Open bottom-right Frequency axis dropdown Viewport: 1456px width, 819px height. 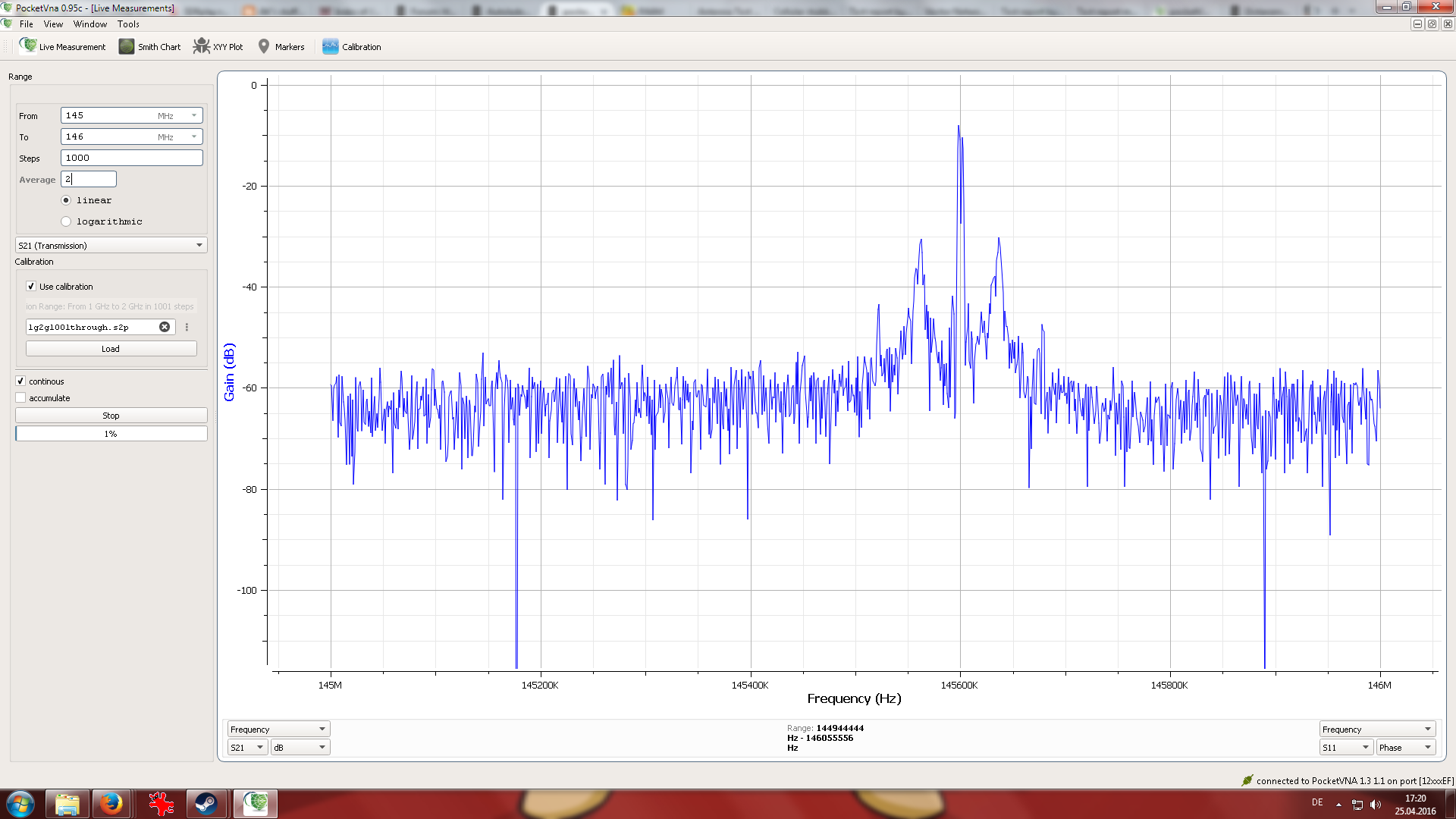1378,729
